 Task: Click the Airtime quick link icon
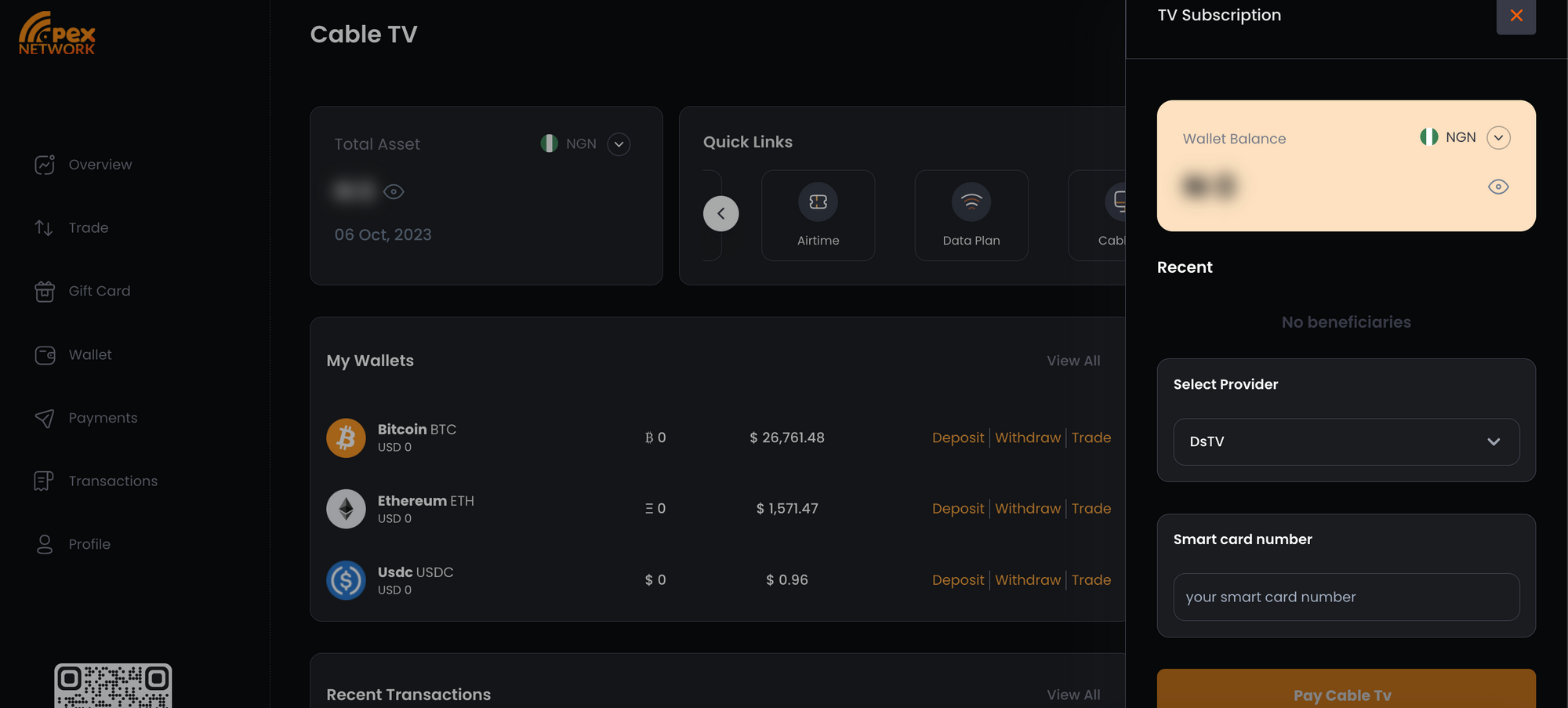pyautogui.click(x=818, y=202)
